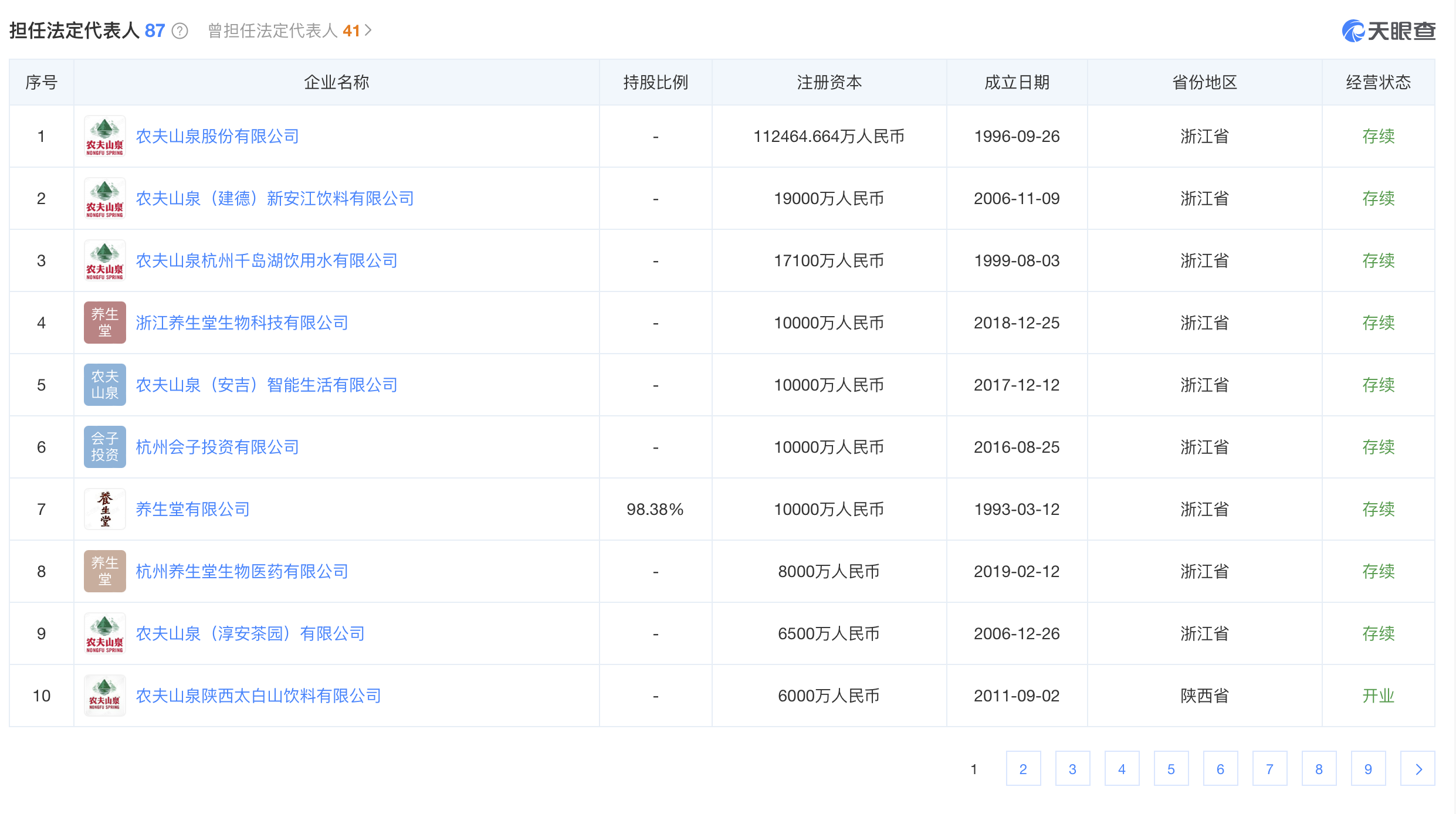
Task: Click the 浙江养生堂生物科技 logo badge
Action: (x=104, y=323)
